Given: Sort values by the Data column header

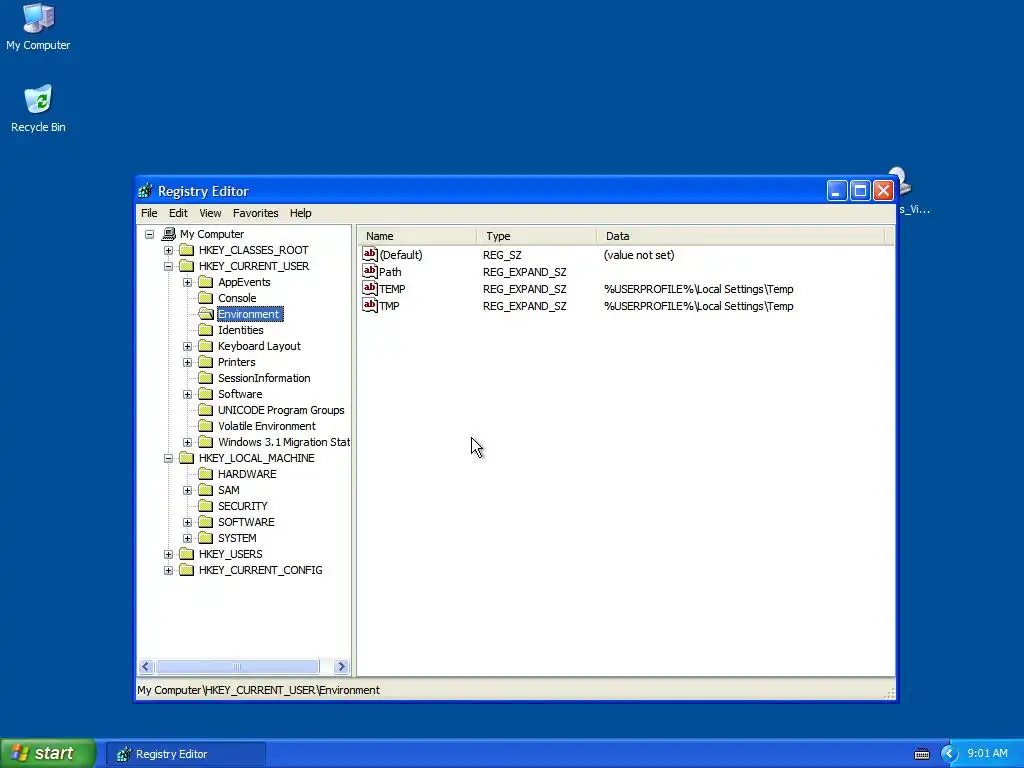Looking at the screenshot, I should point(741,236).
